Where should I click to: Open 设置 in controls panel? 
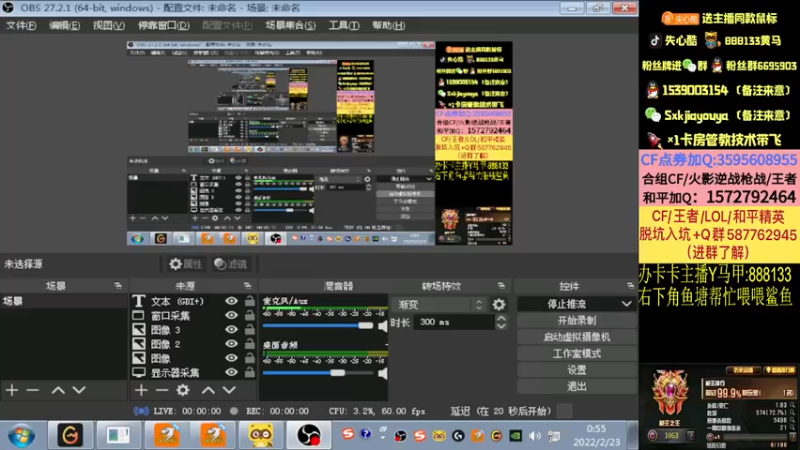(x=577, y=370)
